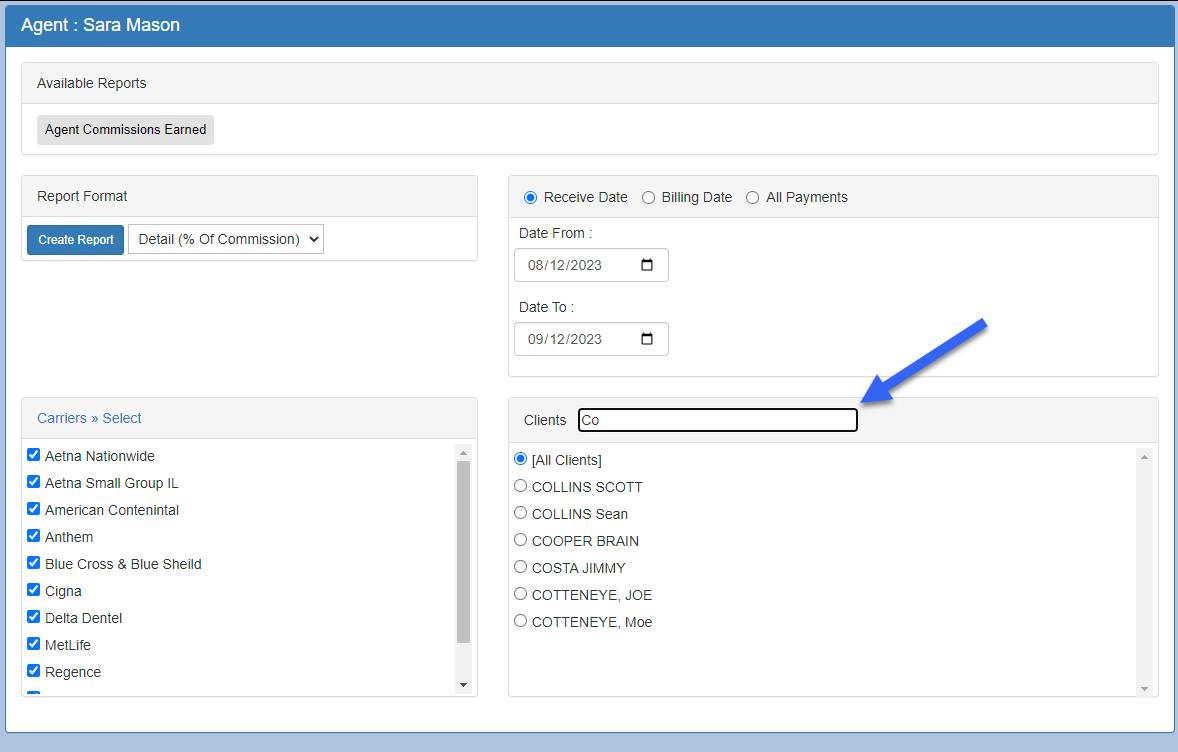Click inside the Clients search box
This screenshot has width=1178, height=752.
717,419
